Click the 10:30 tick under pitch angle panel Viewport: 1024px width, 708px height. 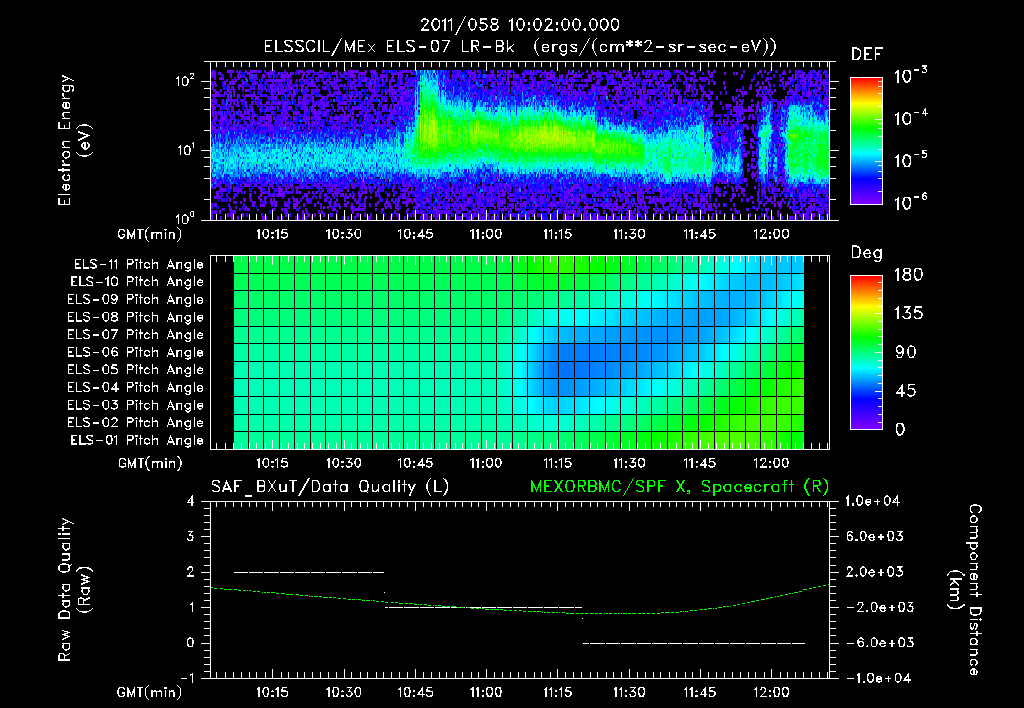344,463
